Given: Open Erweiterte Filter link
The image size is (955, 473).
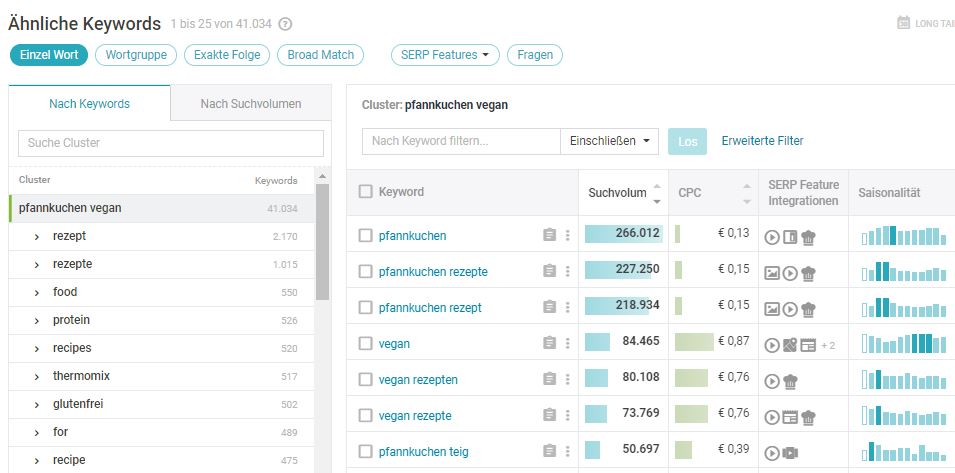Looking at the screenshot, I should point(763,141).
